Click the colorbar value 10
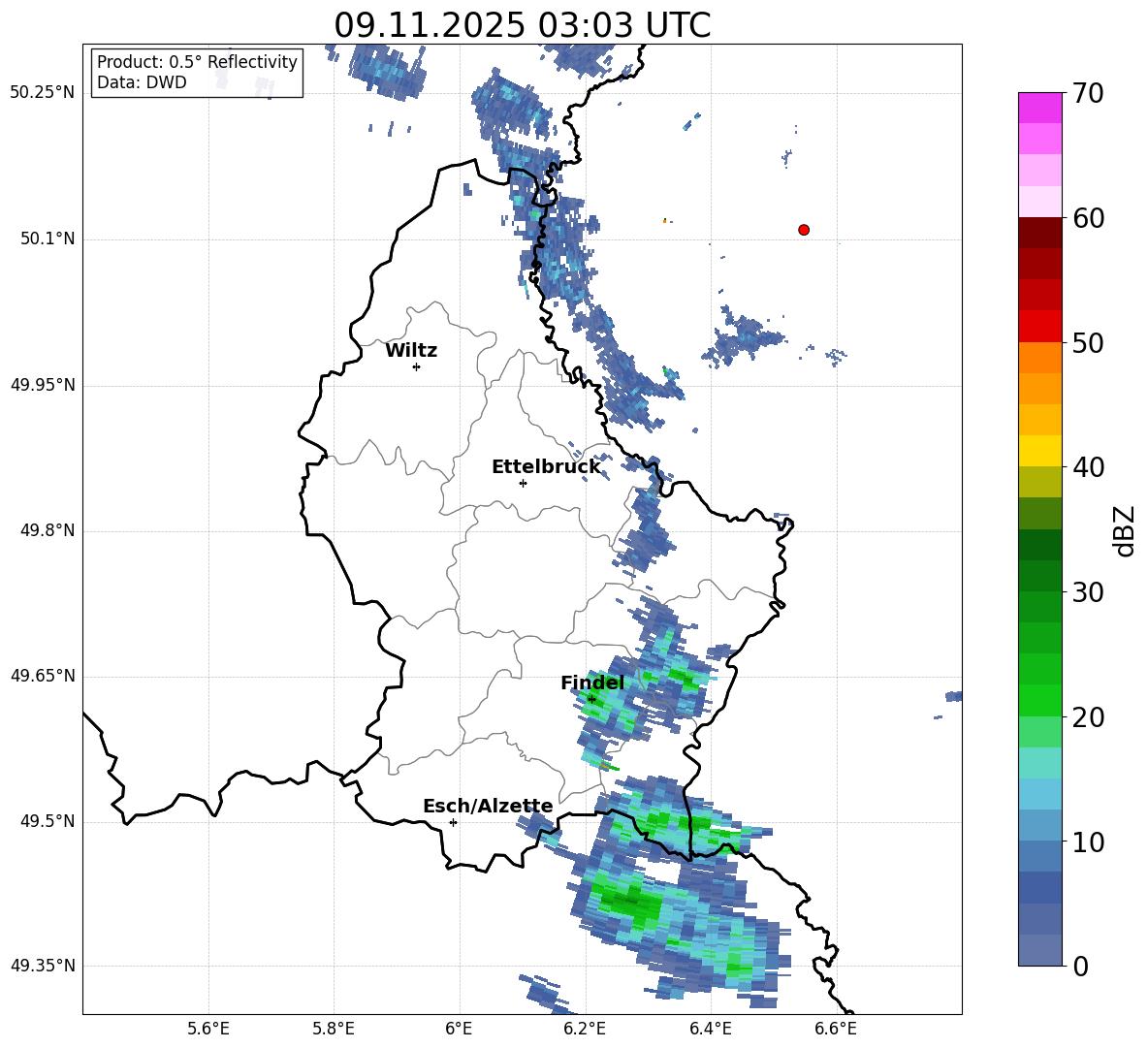This screenshot has height=1048, width=1148. (1088, 842)
